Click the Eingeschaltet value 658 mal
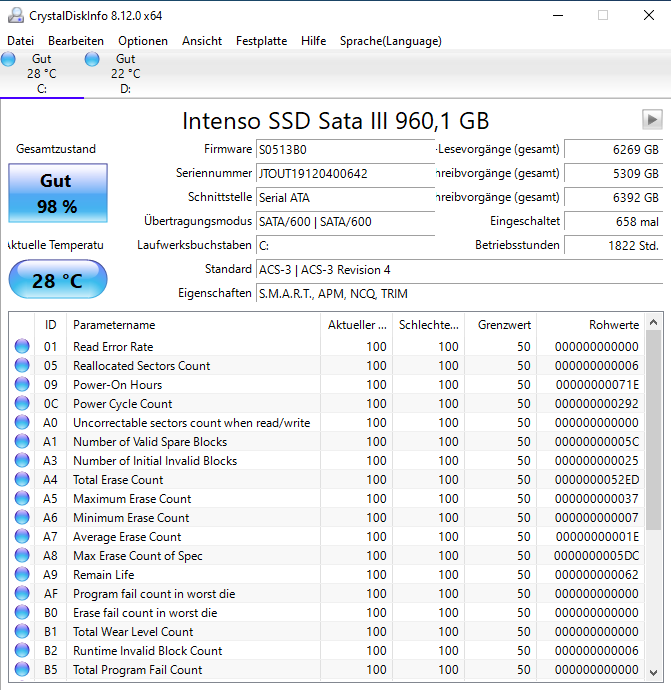This screenshot has width=671, height=690. tap(613, 221)
